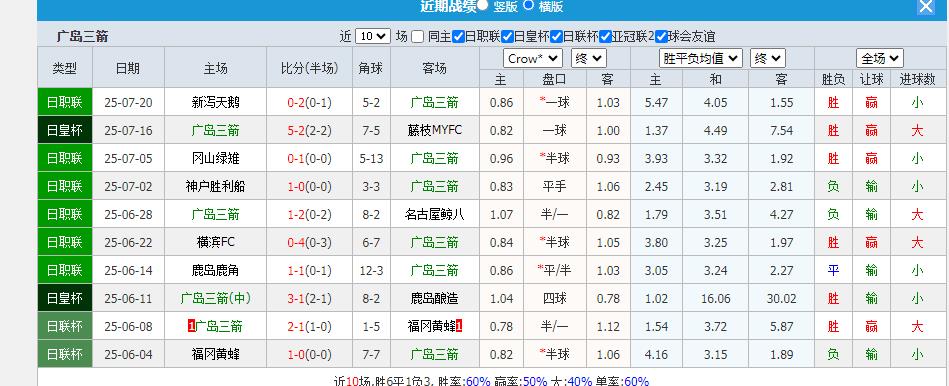Open the Crow* company dropdown

[533, 59]
